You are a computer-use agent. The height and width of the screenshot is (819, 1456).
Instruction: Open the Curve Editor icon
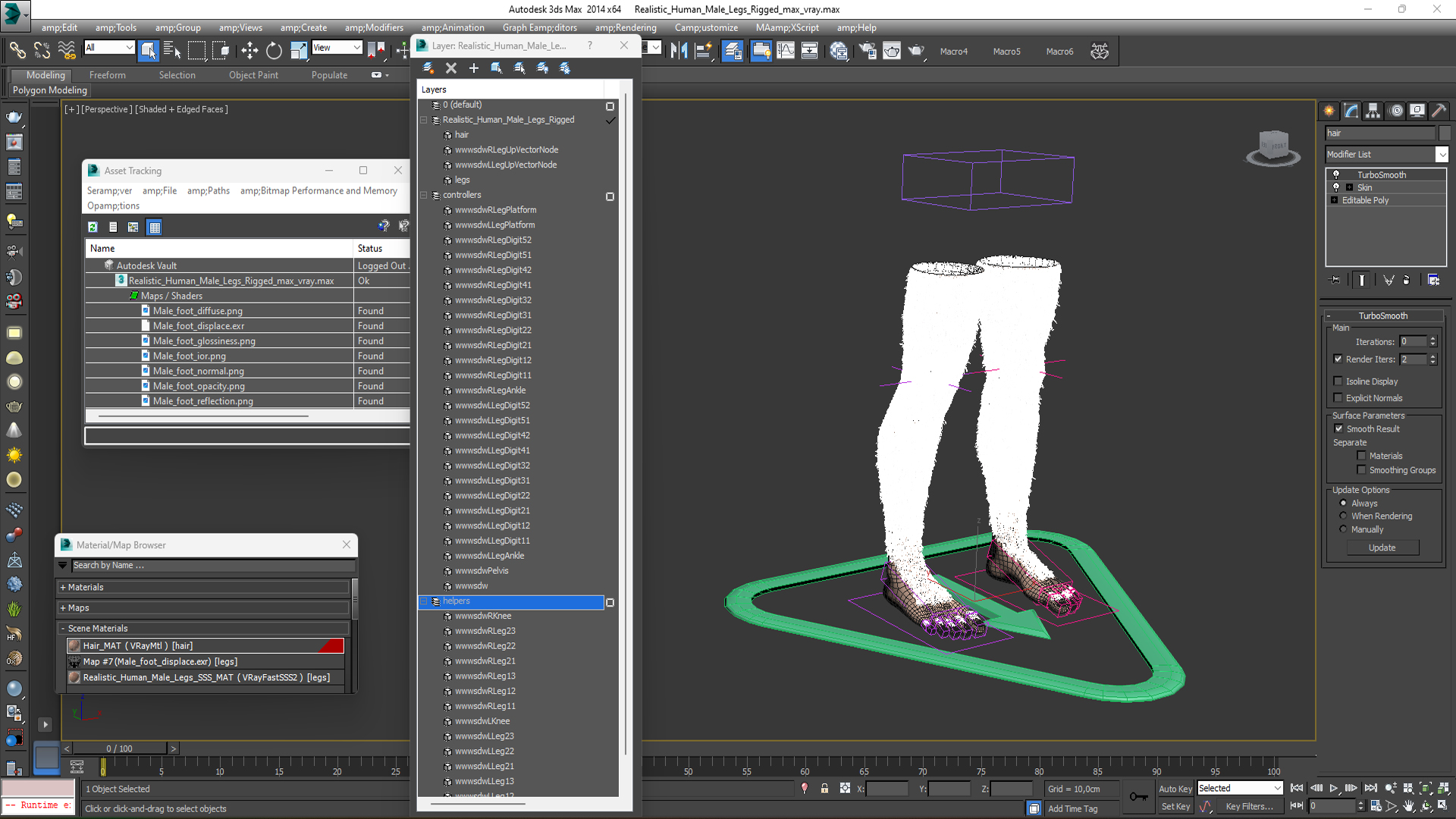(786, 51)
